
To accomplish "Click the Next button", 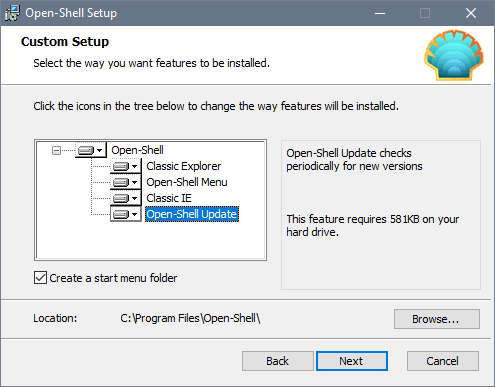I will coord(352,361).
